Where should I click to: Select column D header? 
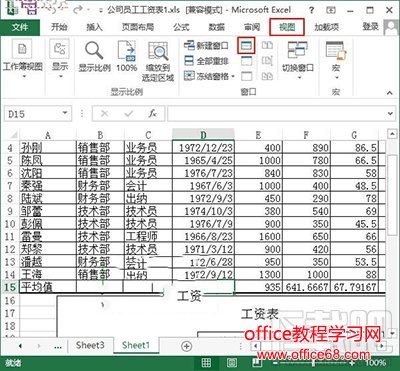203,135
